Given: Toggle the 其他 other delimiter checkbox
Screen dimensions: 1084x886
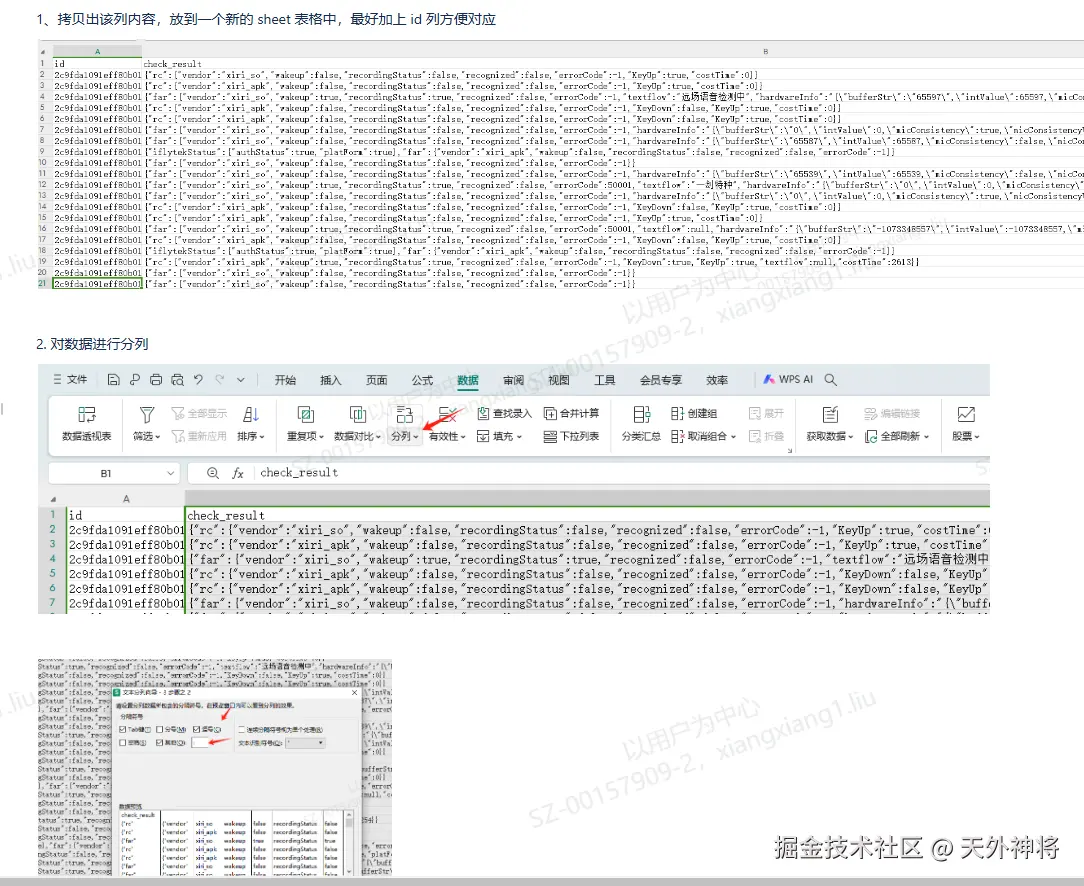Looking at the screenshot, I should (159, 742).
